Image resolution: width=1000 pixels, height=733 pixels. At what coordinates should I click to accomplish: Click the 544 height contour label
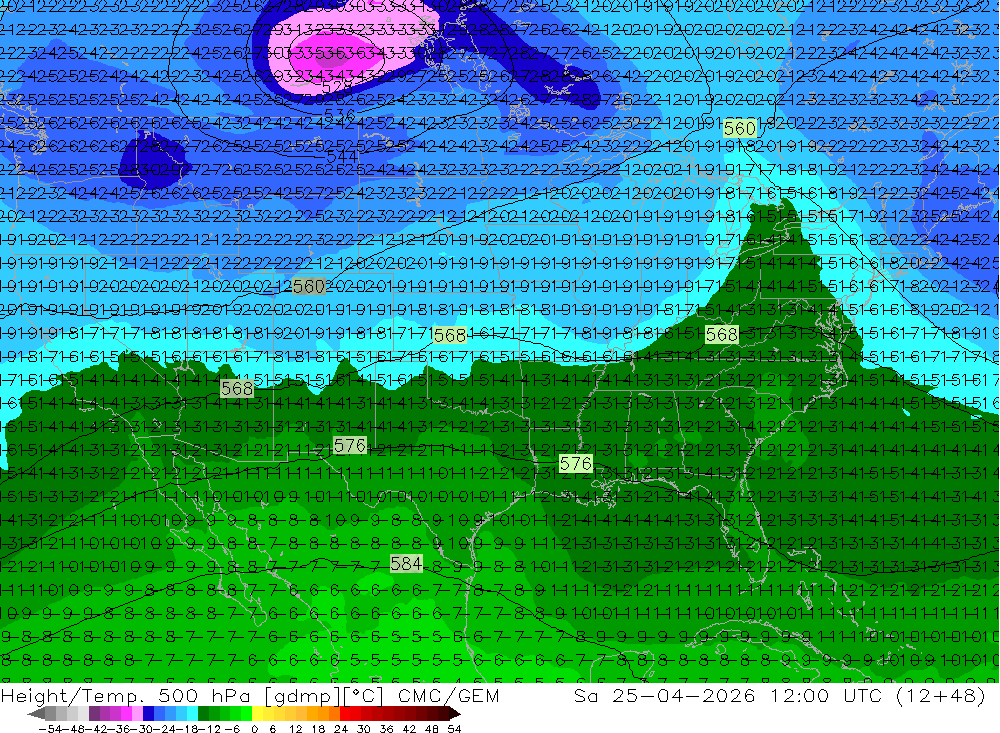pyautogui.click(x=342, y=156)
